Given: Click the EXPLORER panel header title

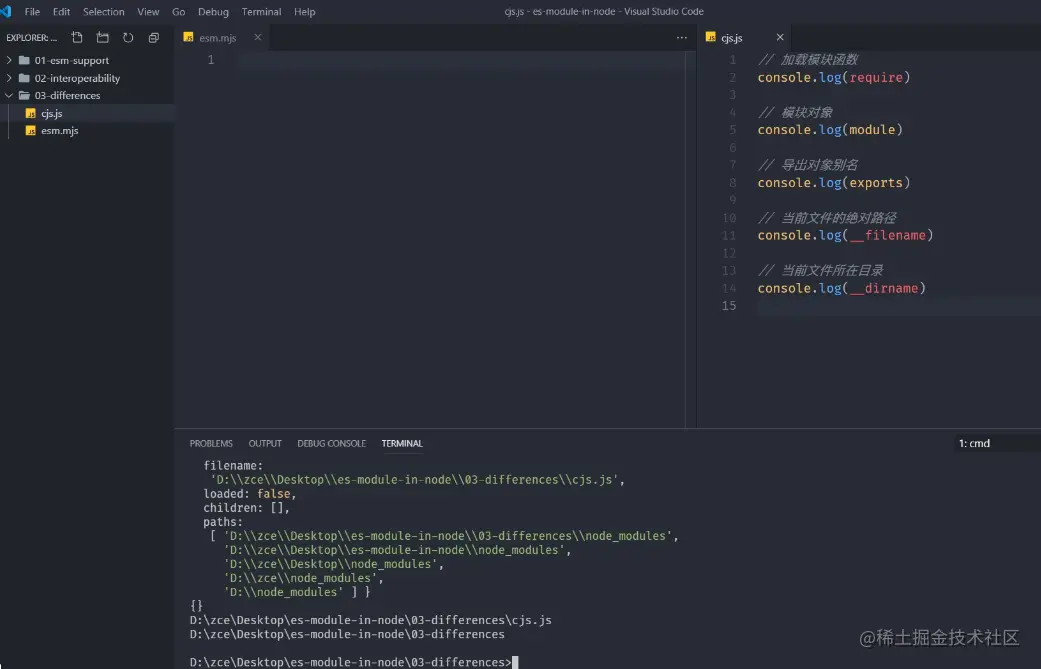Looking at the screenshot, I should tap(32, 38).
